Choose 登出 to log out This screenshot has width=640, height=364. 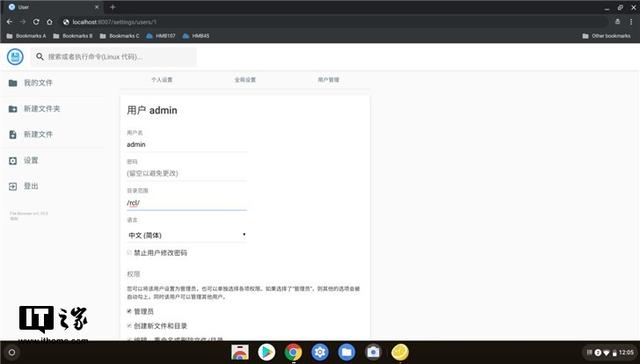click(x=31, y=186)
